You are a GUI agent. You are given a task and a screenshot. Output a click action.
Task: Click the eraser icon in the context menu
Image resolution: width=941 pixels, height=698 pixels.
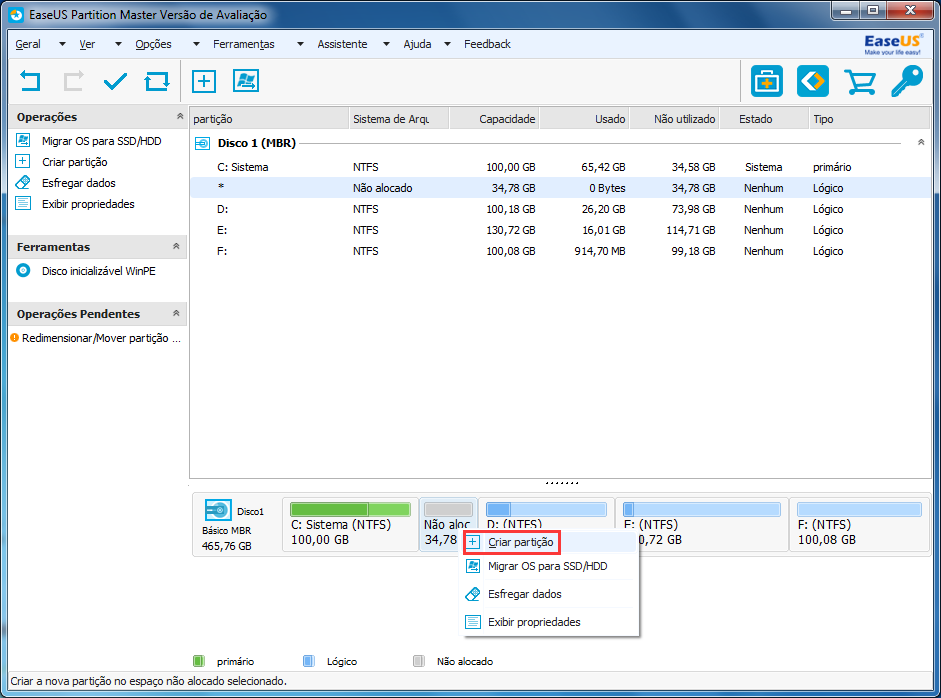[473, 594]
